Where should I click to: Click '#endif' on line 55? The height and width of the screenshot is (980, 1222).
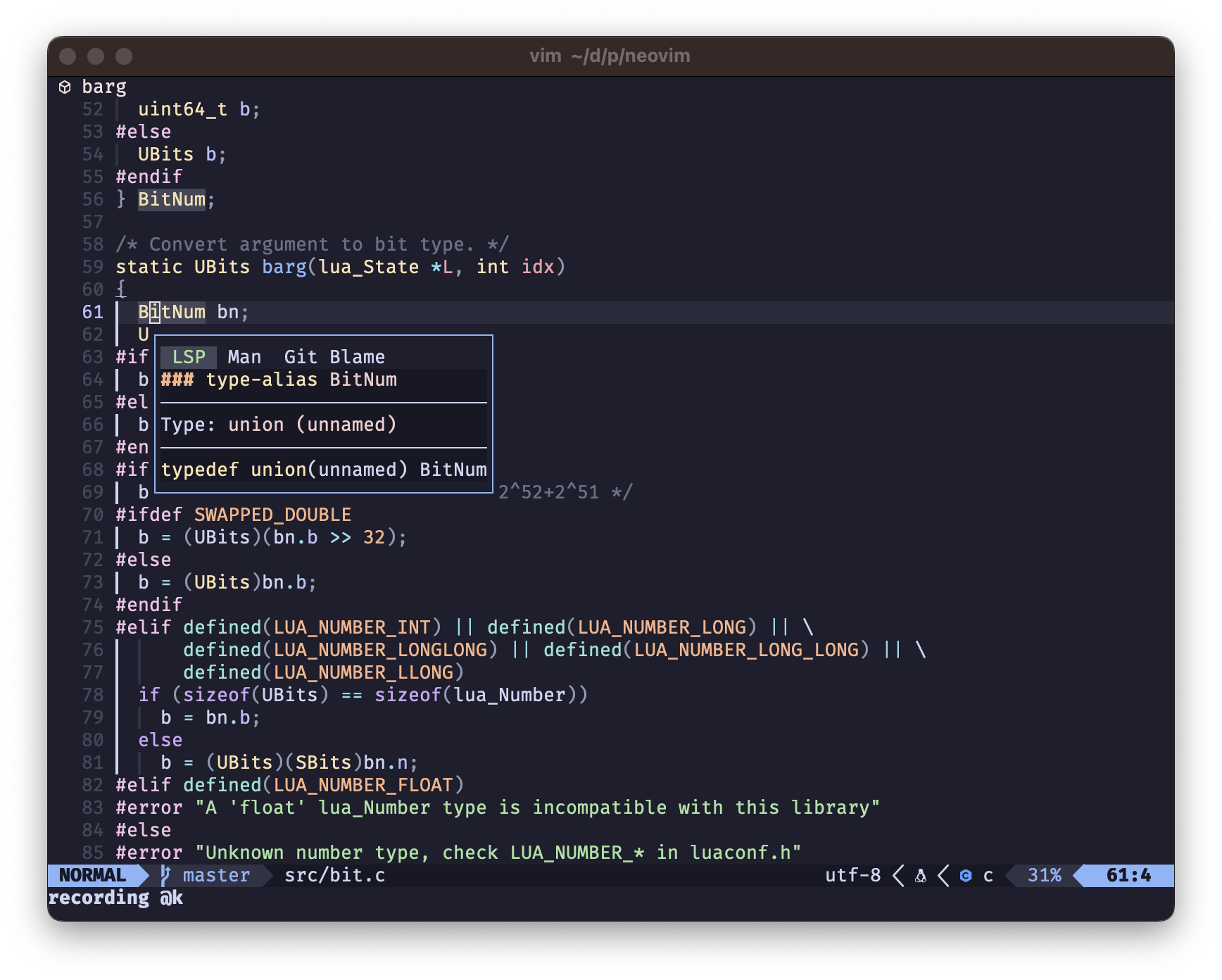click(149, 177)
